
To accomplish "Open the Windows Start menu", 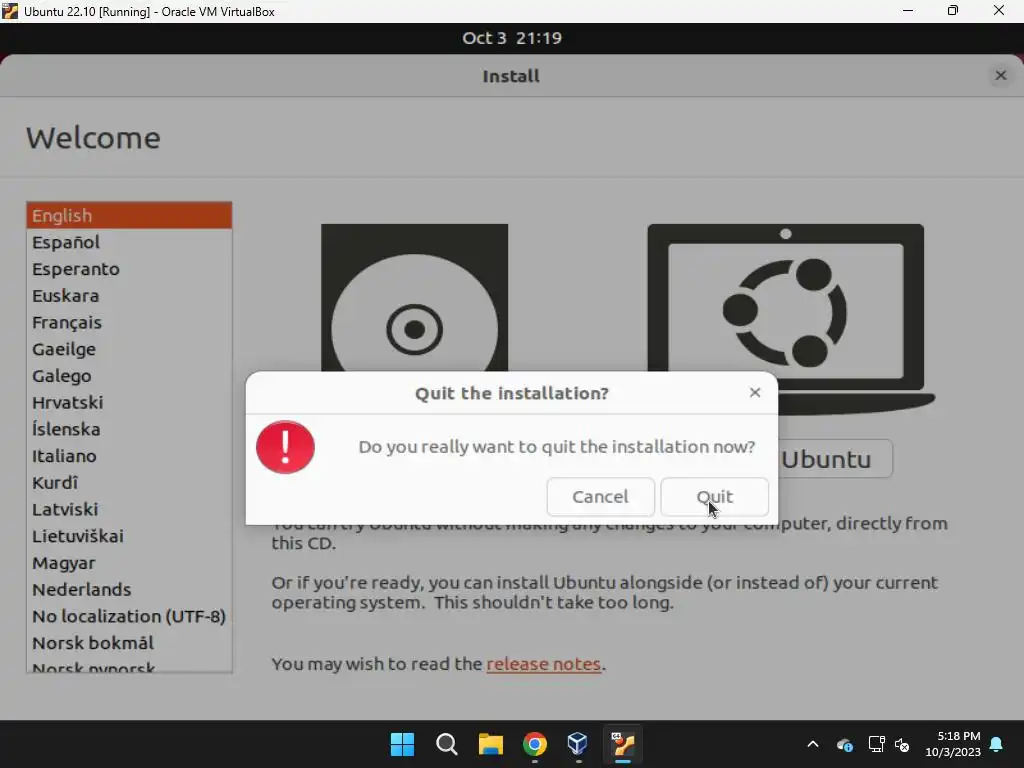I will pos(402,744).
